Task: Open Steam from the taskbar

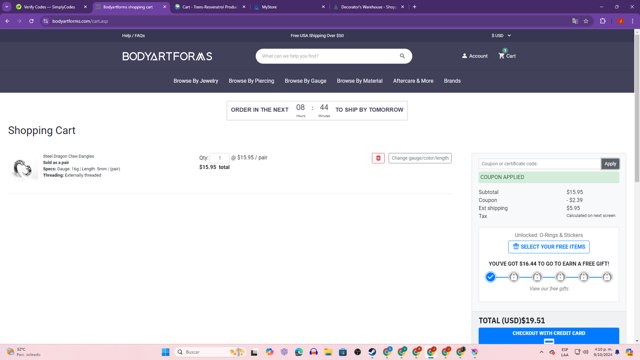Action: [x=372, y=352]
